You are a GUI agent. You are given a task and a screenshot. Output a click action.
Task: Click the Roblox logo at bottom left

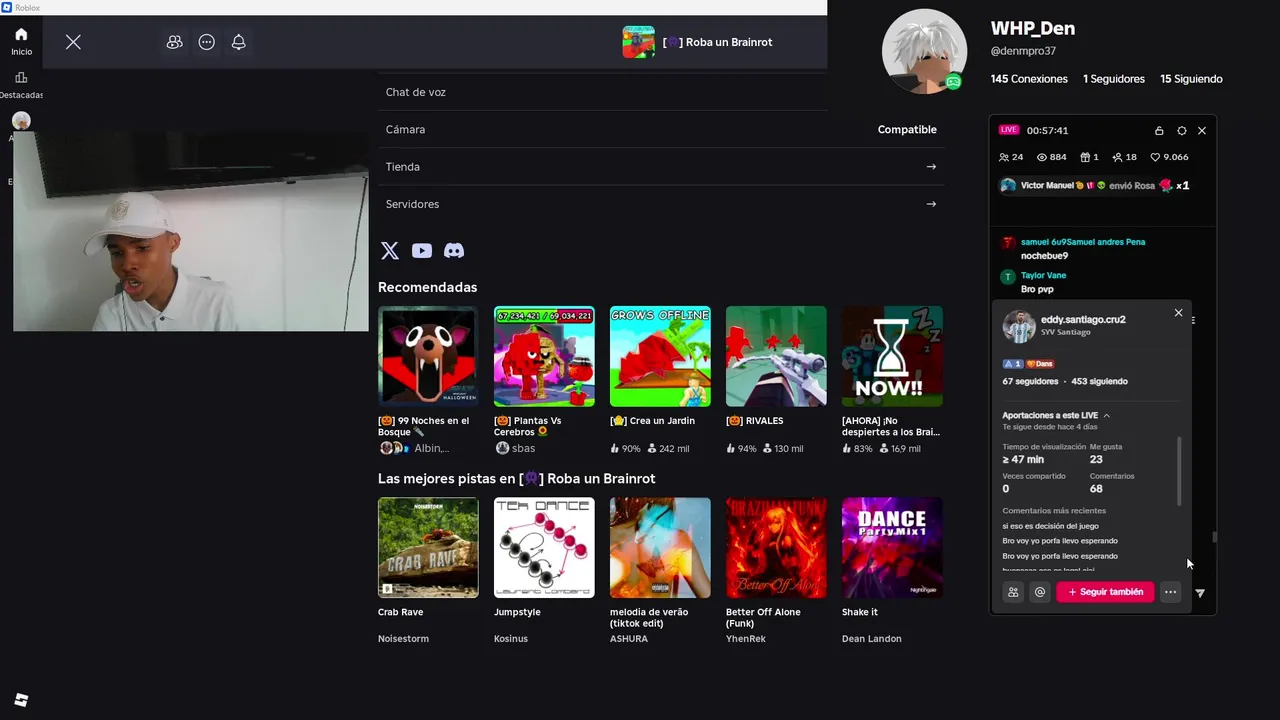(21, 700)
